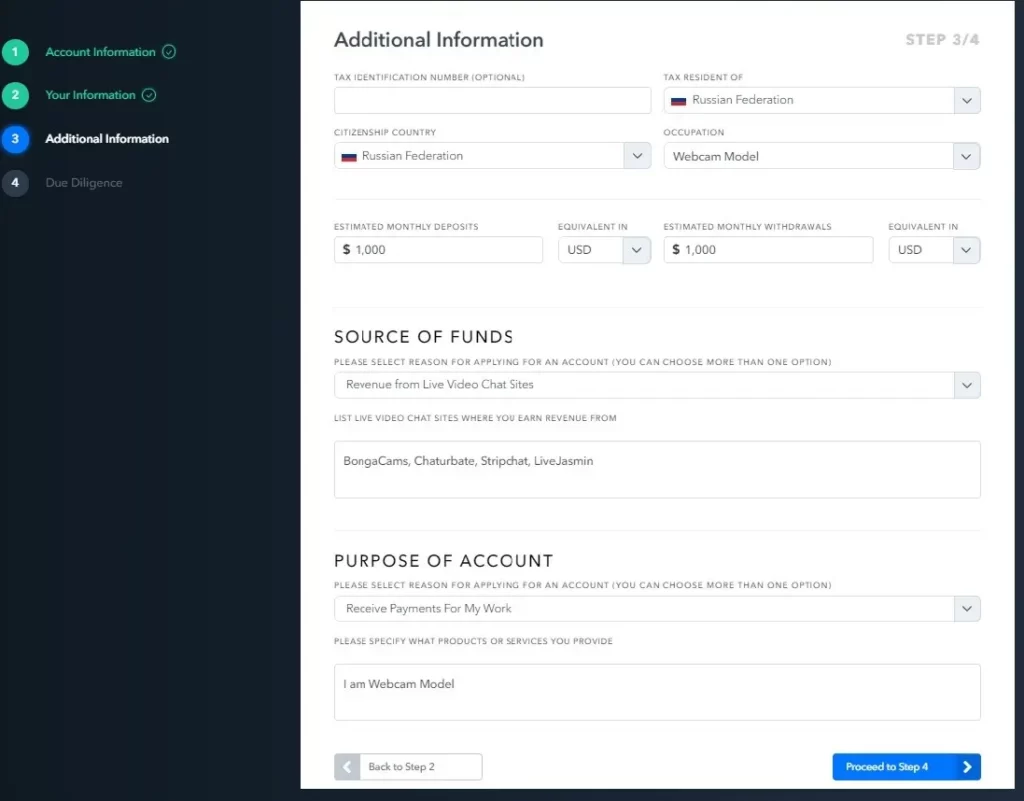Click the checkmark next to Account Information
The width and height of the screenshot is (1024, 801).
click(168, 52)
